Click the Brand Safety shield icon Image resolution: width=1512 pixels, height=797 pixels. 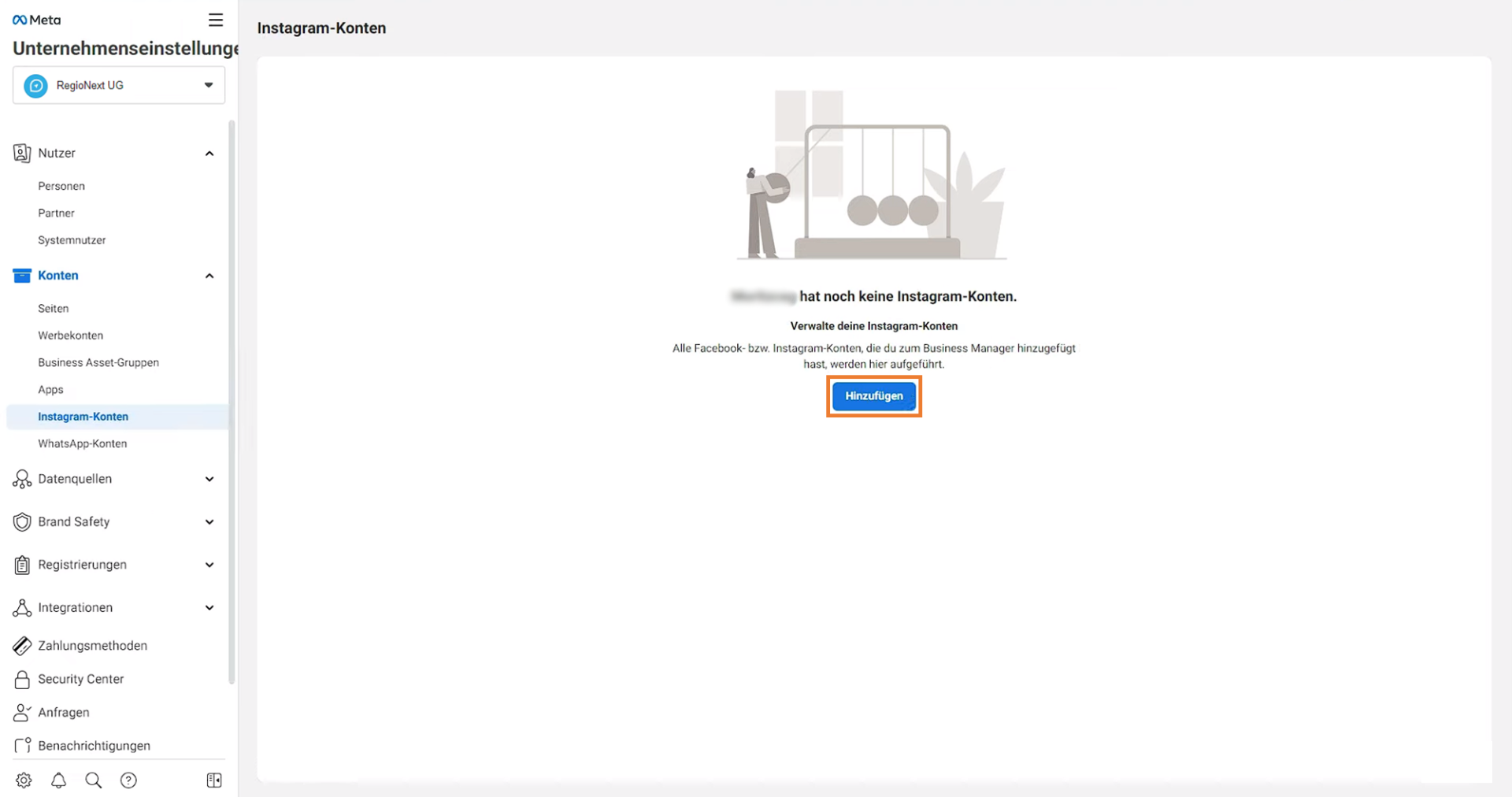22,522
